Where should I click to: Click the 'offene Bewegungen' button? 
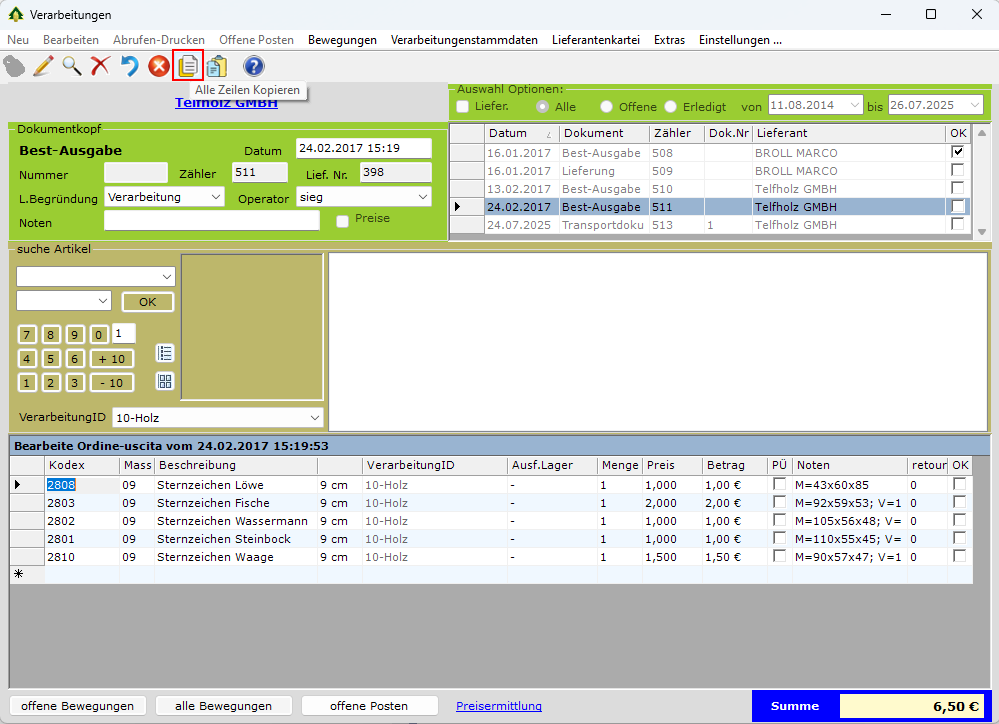click(x=78, y=706)
